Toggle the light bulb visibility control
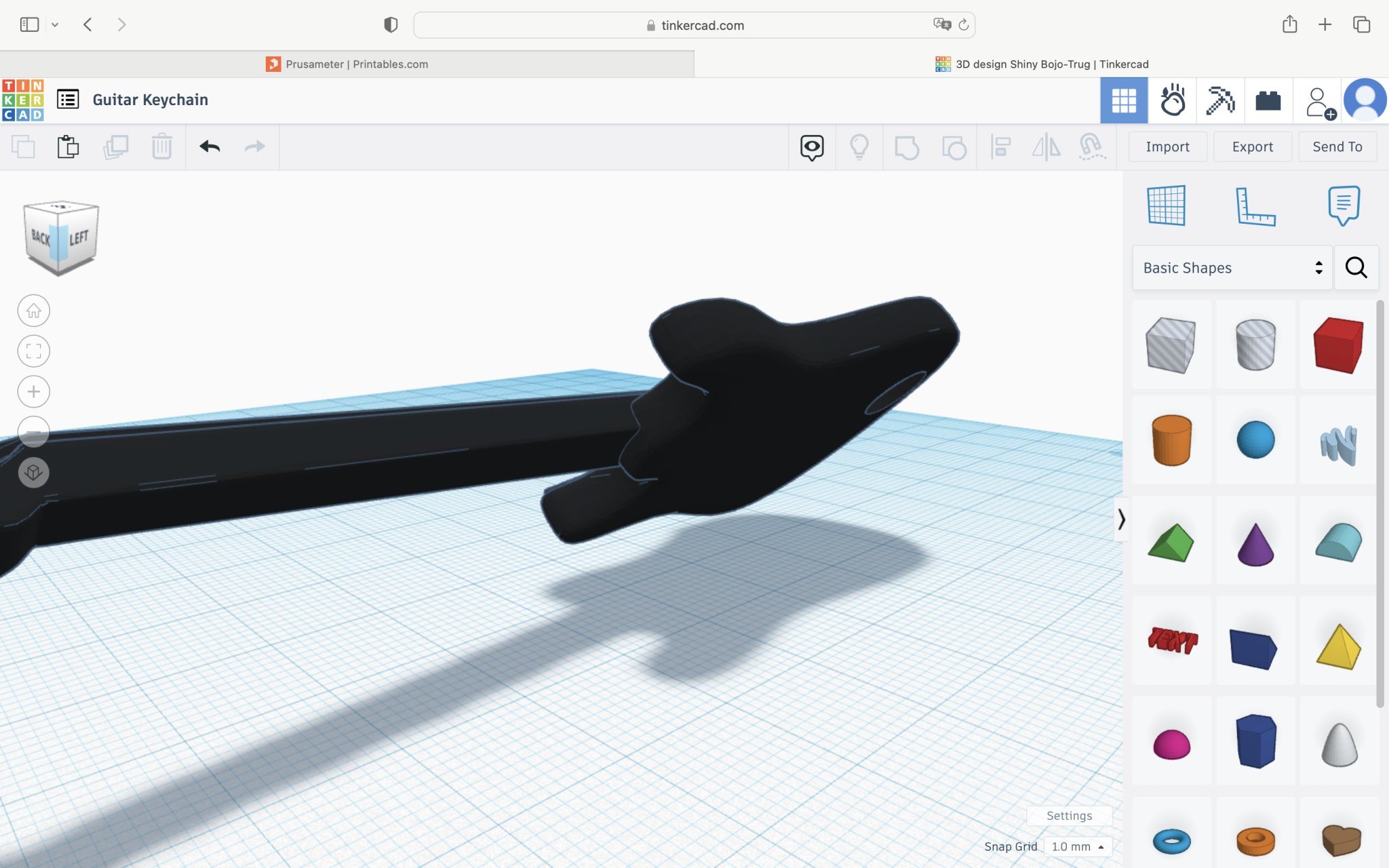 (x=859, y=146)
